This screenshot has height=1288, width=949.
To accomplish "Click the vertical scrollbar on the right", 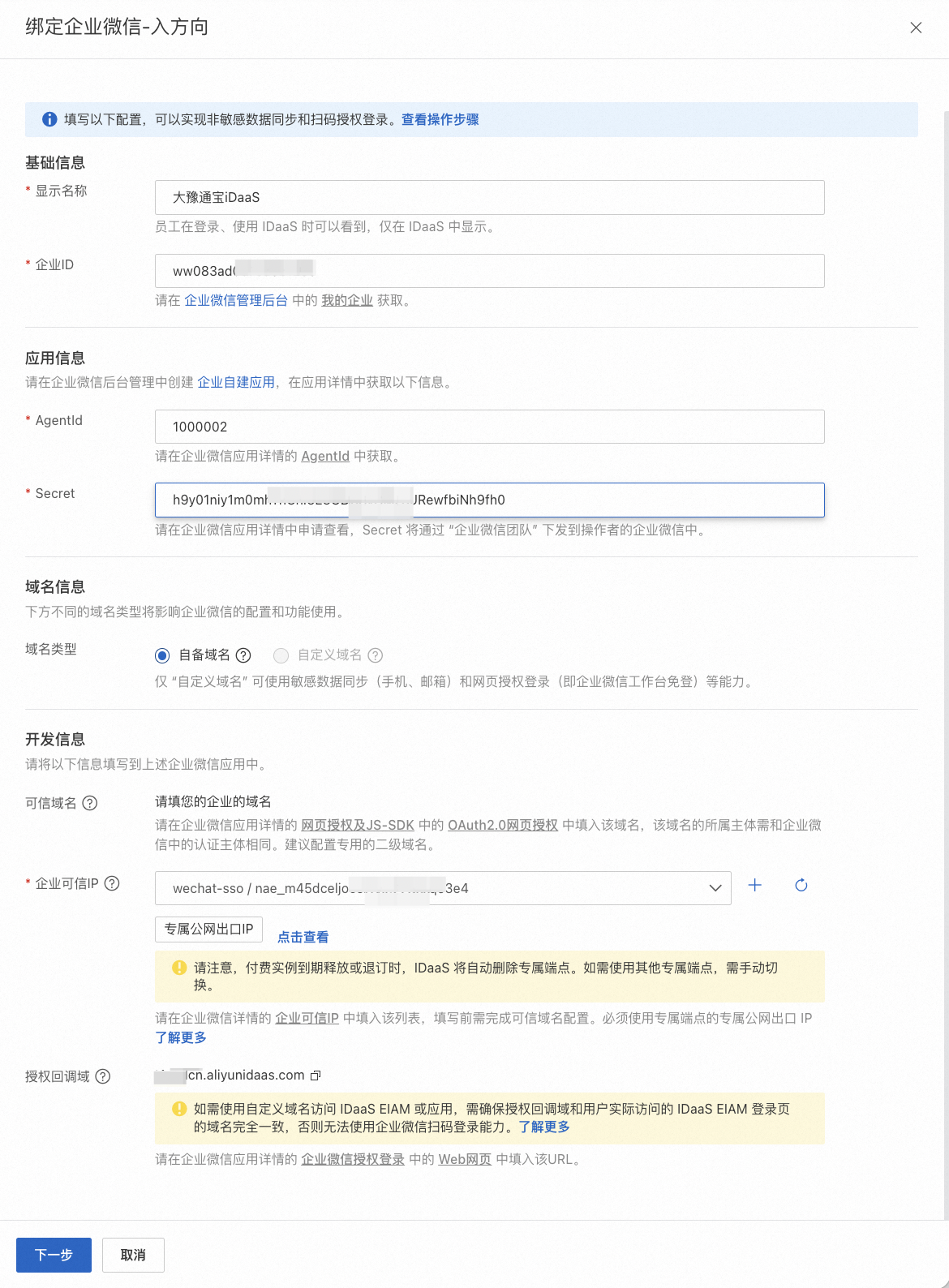I will tap(946, 665).
